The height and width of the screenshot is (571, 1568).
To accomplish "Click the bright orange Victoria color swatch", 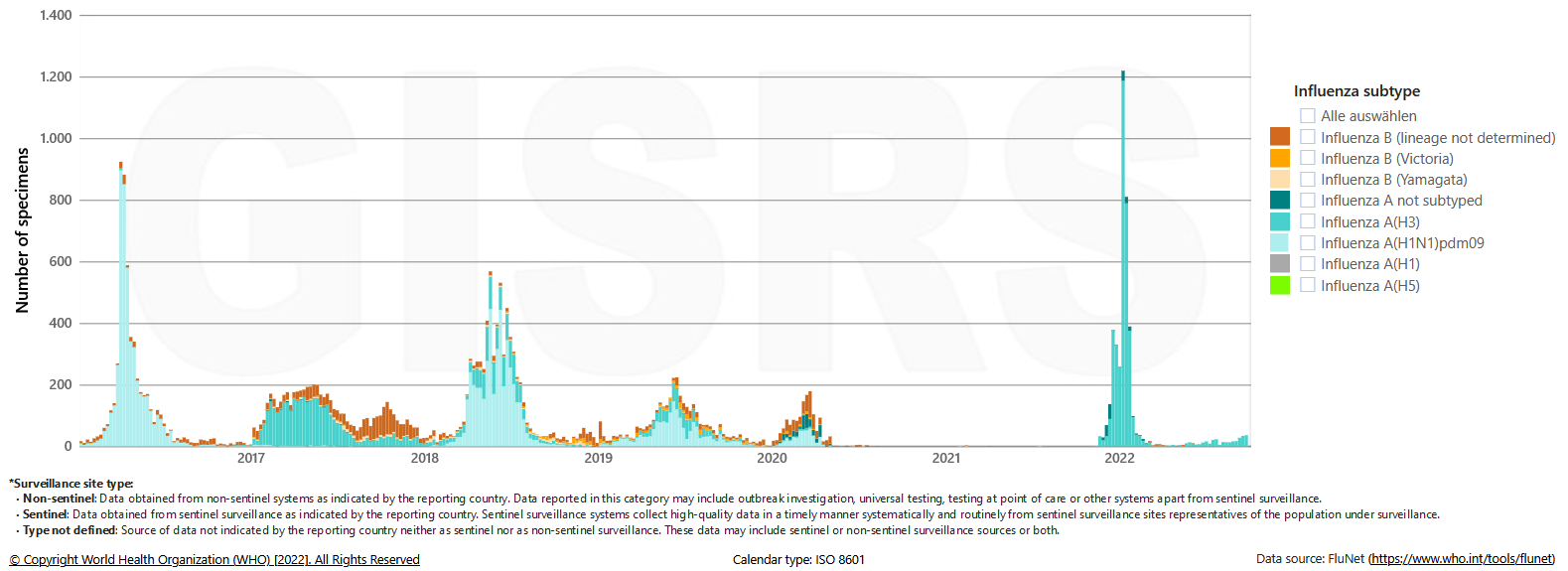I will 1280,158.
